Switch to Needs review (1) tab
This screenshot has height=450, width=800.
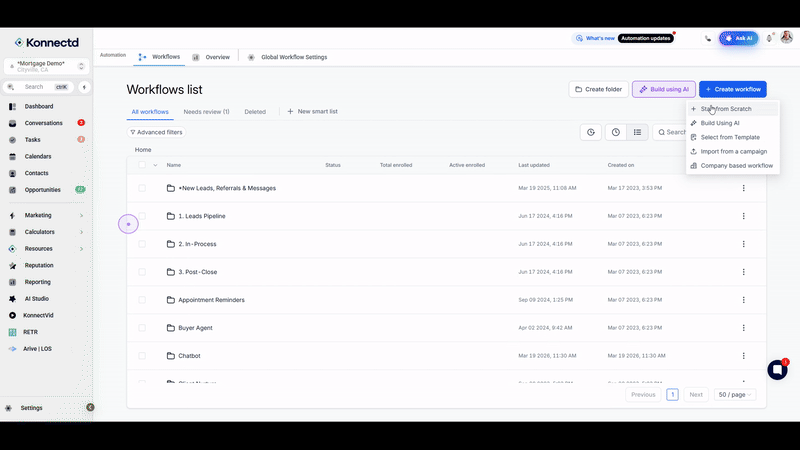coord(206,112)
